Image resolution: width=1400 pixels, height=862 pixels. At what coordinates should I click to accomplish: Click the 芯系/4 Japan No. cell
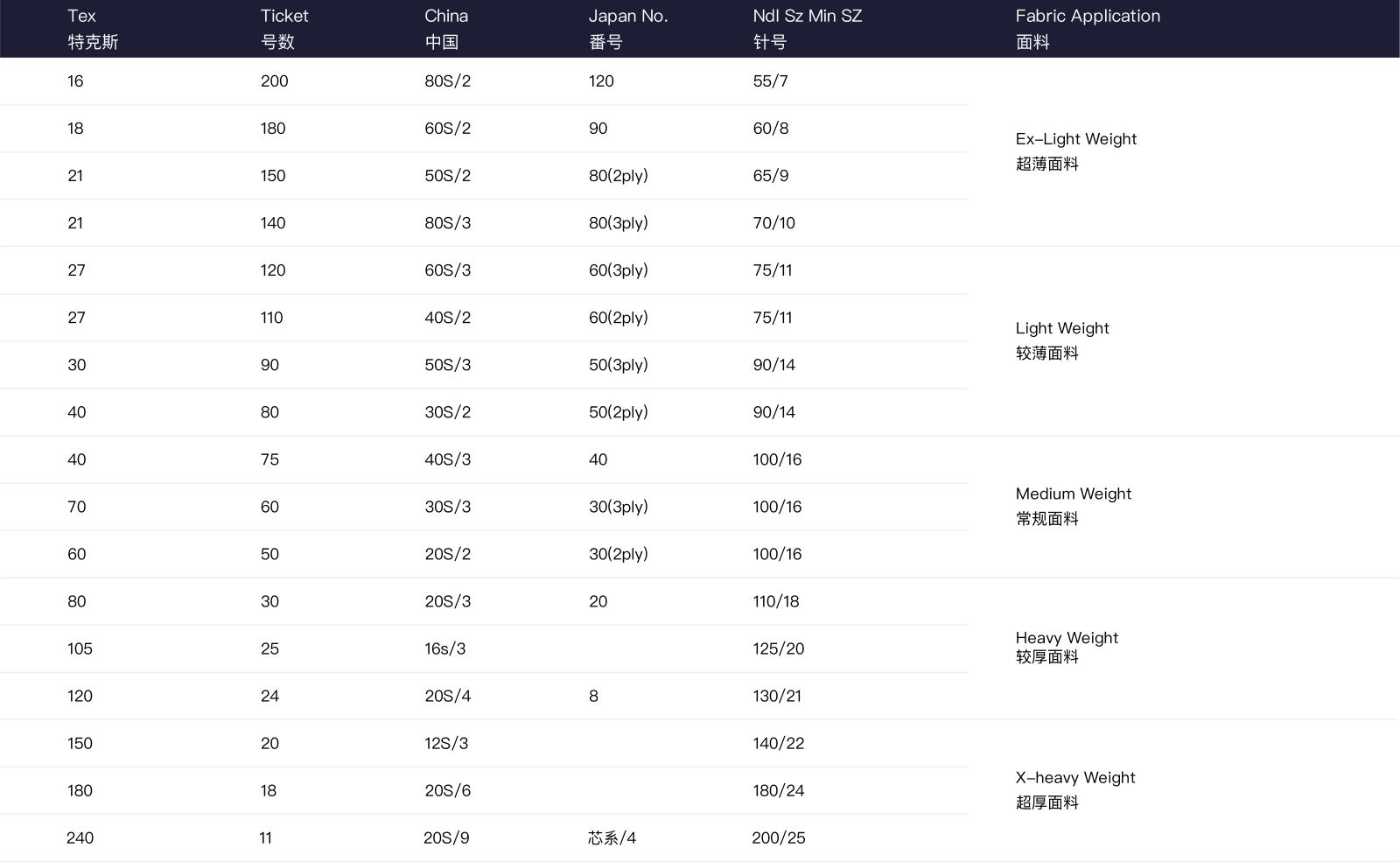[x=612, y=837]
